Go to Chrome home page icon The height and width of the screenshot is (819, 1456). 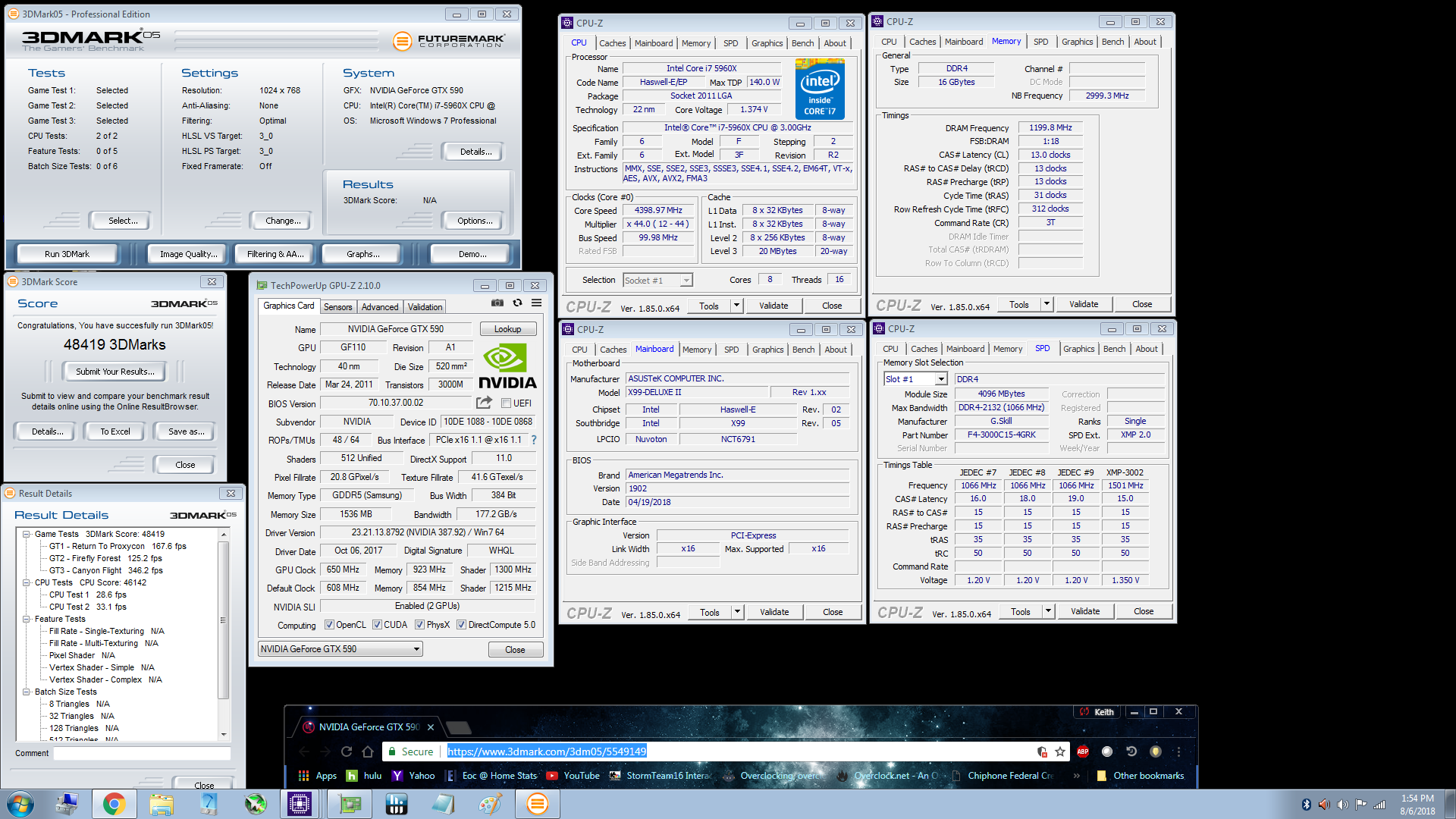click(368, 752)
